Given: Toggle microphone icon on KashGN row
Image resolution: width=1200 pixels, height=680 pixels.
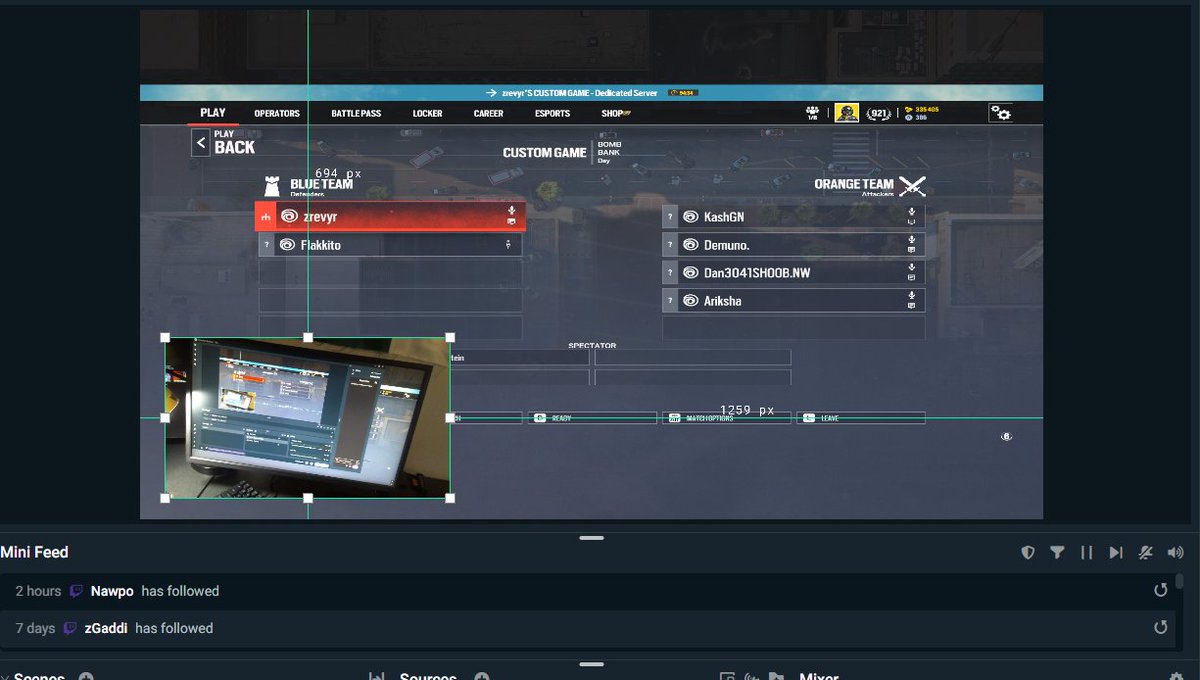Looking at the screenshot, I should (x=911, y=212).
